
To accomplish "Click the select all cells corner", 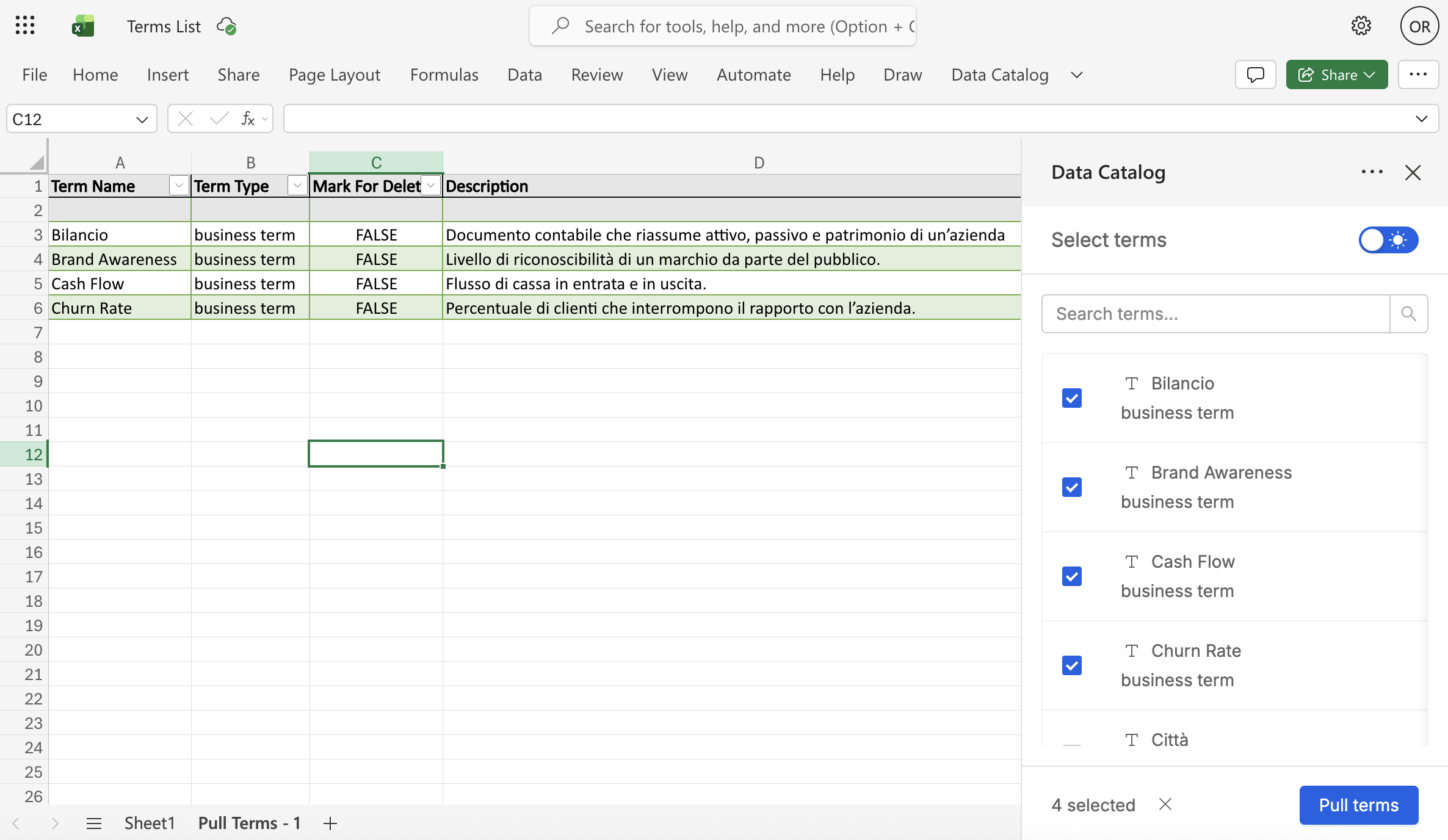I will coord(37,162).
